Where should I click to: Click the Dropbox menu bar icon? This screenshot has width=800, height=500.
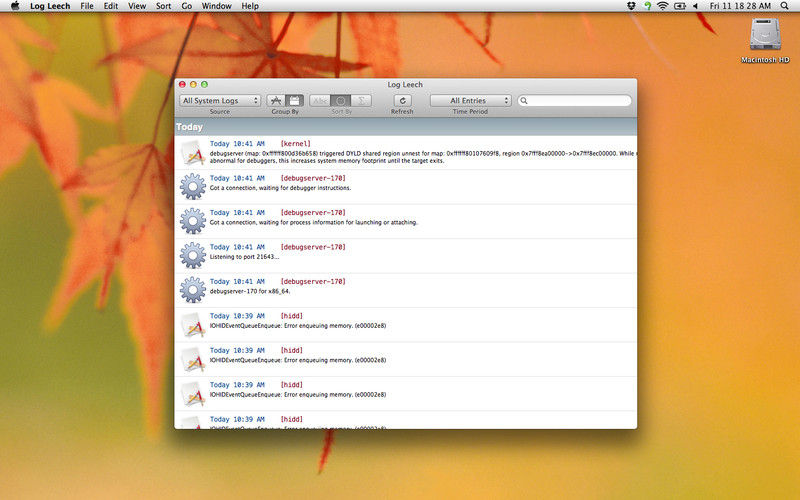pyautogui.click(x=632, y=6)
